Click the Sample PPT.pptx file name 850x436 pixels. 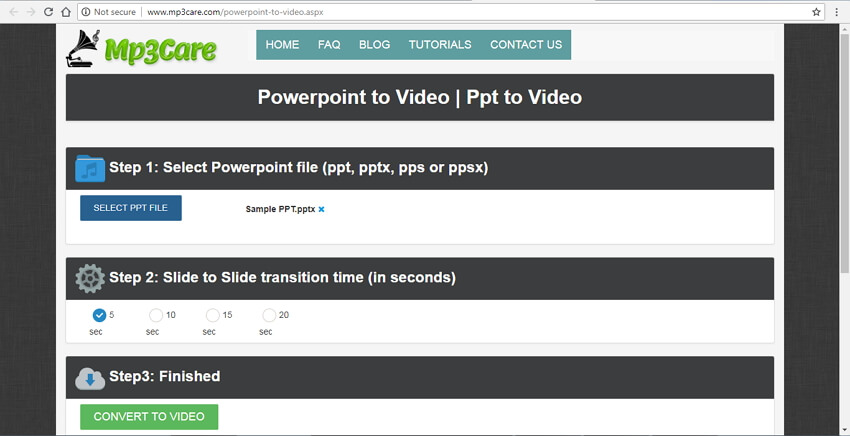click(x=280, y=209)
